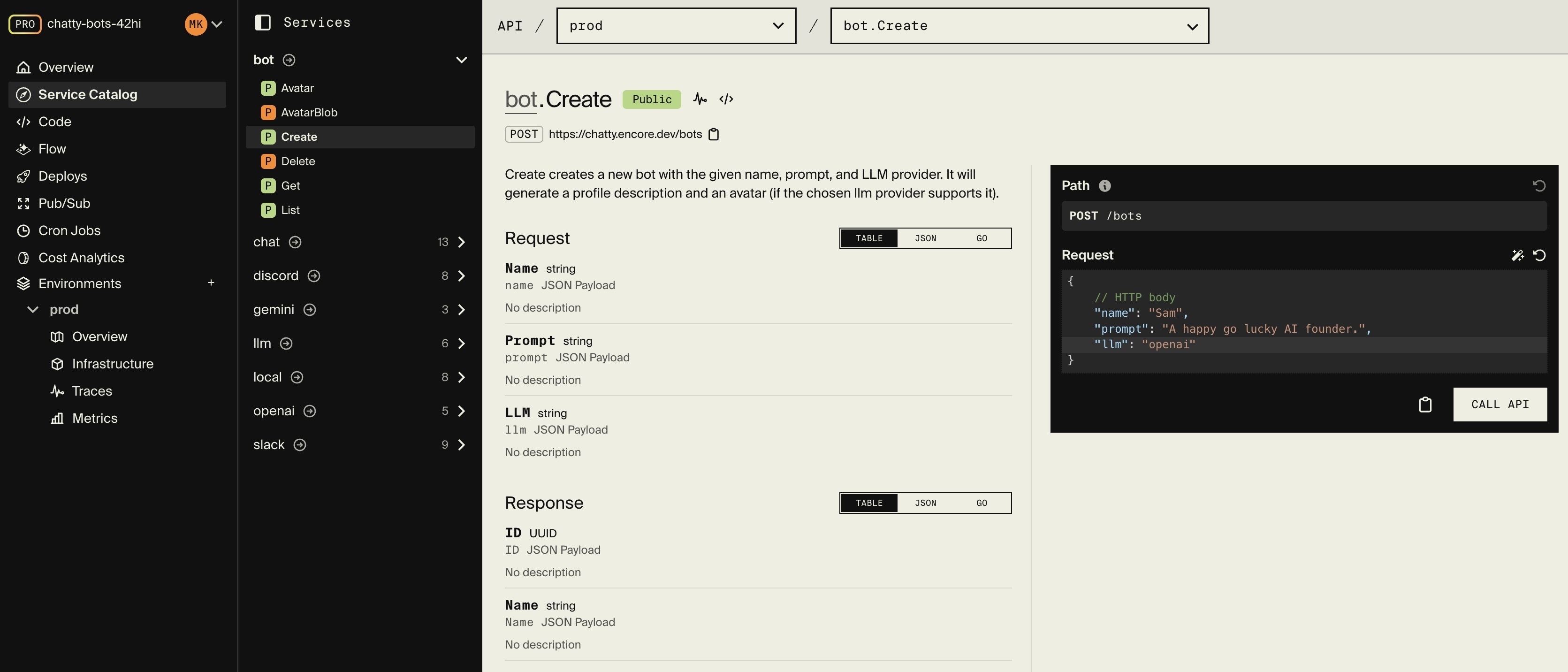Screen dimensions: 1568x672
Task: Expand the chat service entry
Action: 461,242
